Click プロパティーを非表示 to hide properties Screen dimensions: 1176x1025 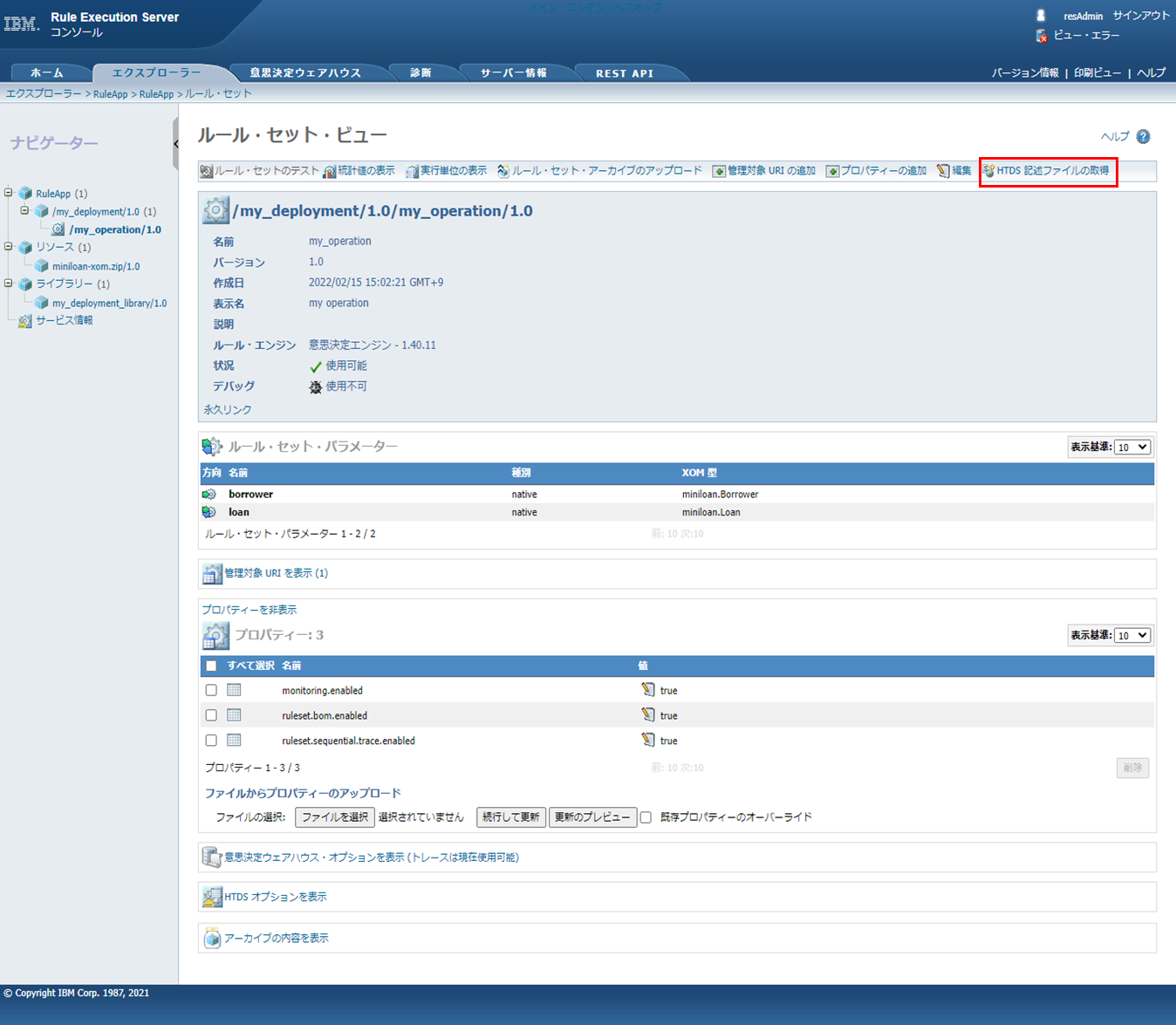point(250,610)
